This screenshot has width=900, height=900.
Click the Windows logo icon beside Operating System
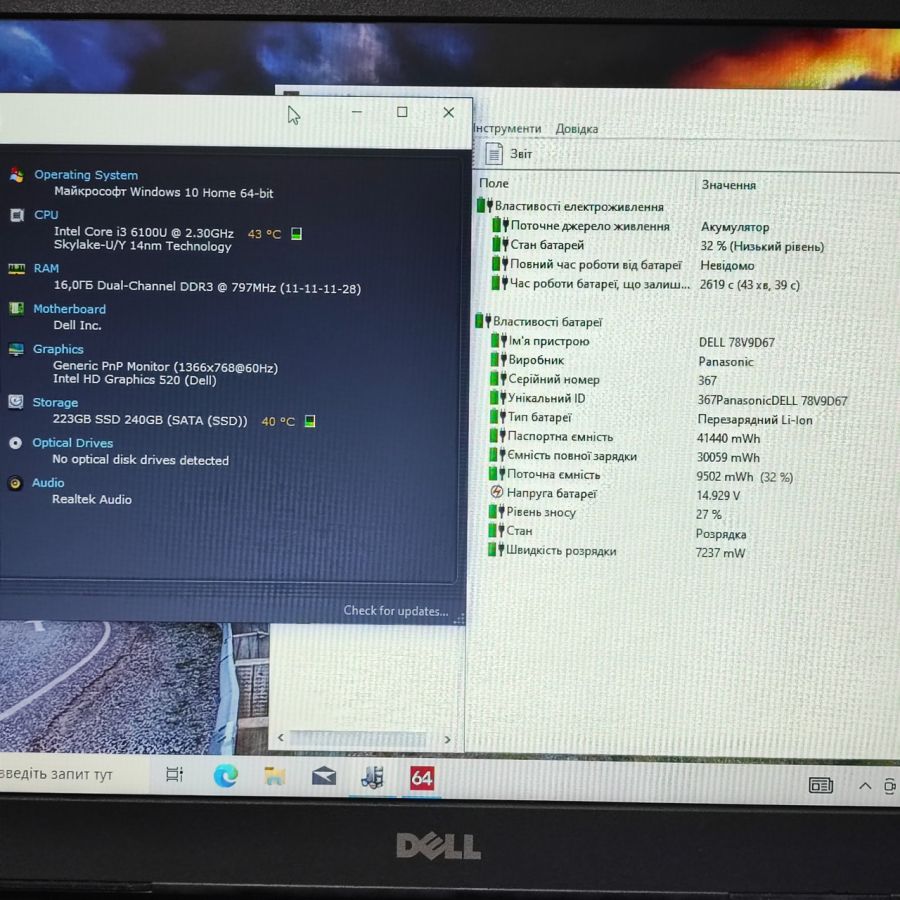click(17, 174)
